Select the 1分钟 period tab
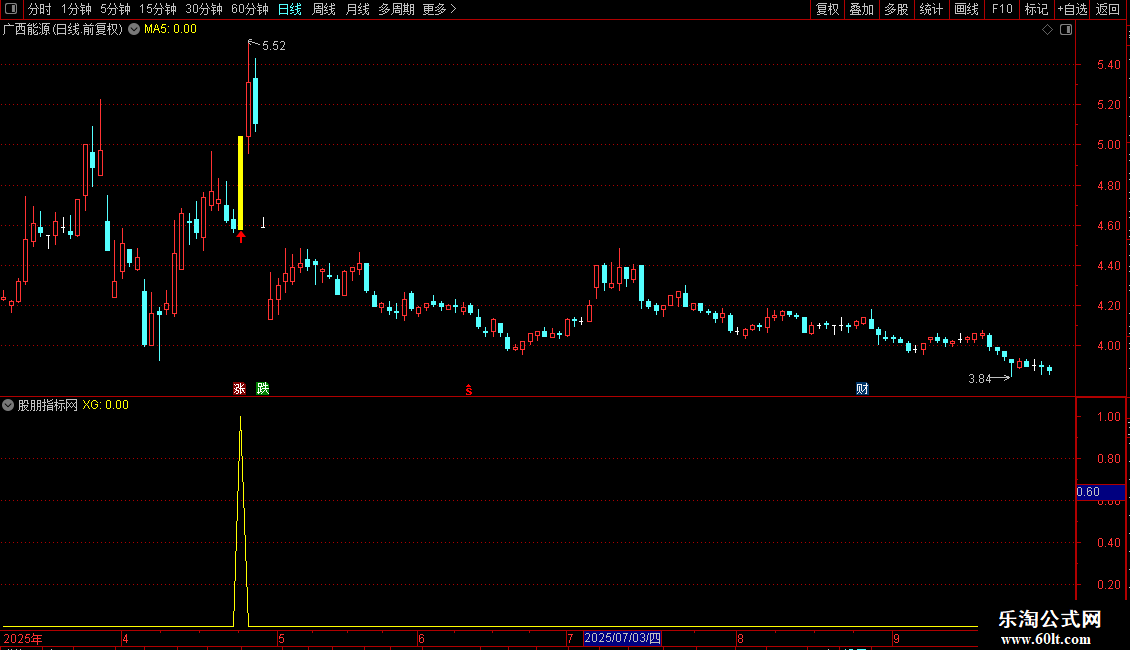The image size is (1130, 650). 76,9
